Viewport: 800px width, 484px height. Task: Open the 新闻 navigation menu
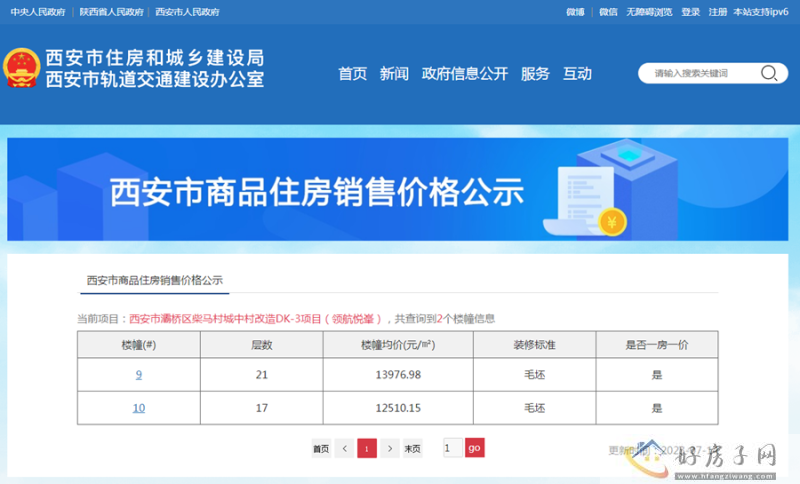[394, 74]
